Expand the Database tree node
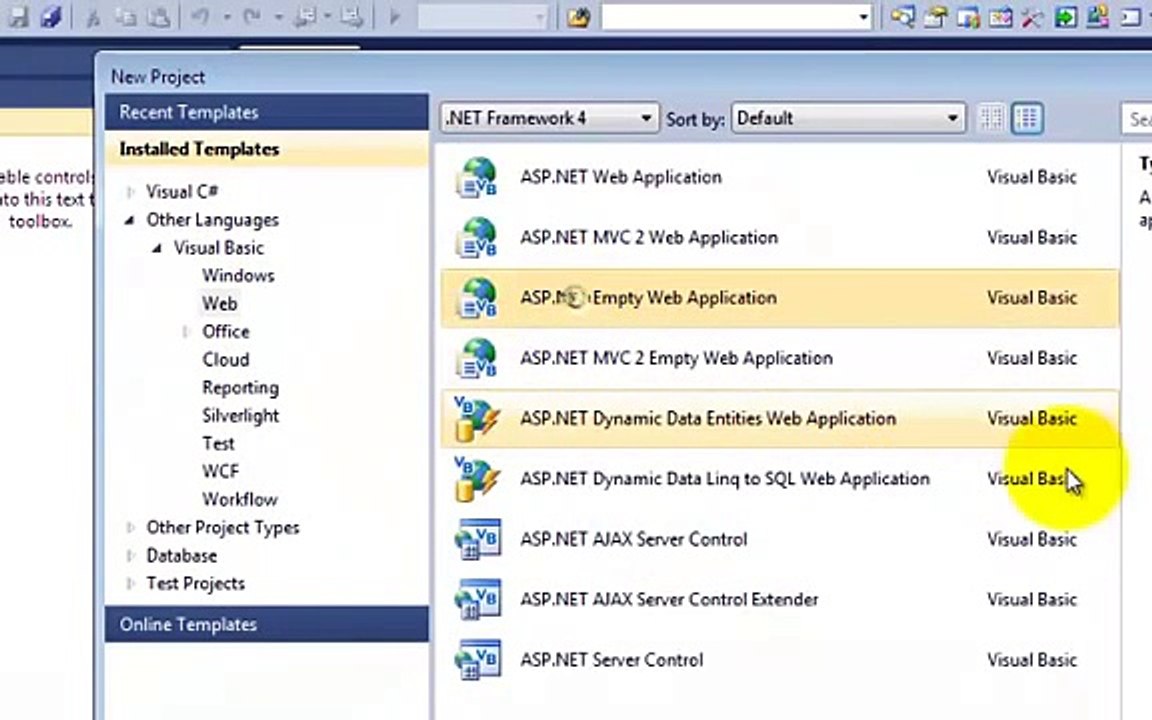Screen dimensions: 1152x720 [131, 555]
